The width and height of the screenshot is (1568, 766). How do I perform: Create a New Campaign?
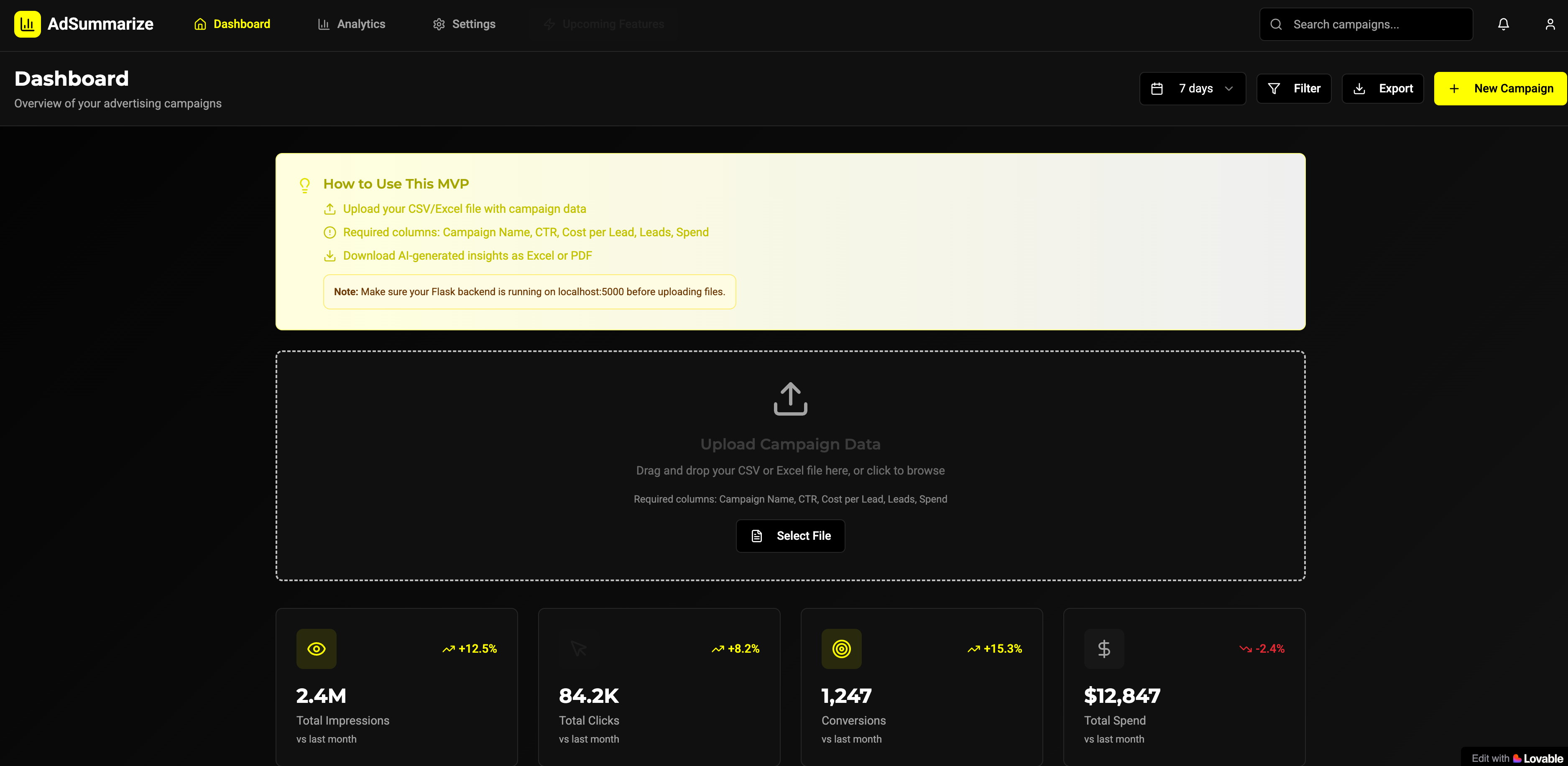(1500, 89)
